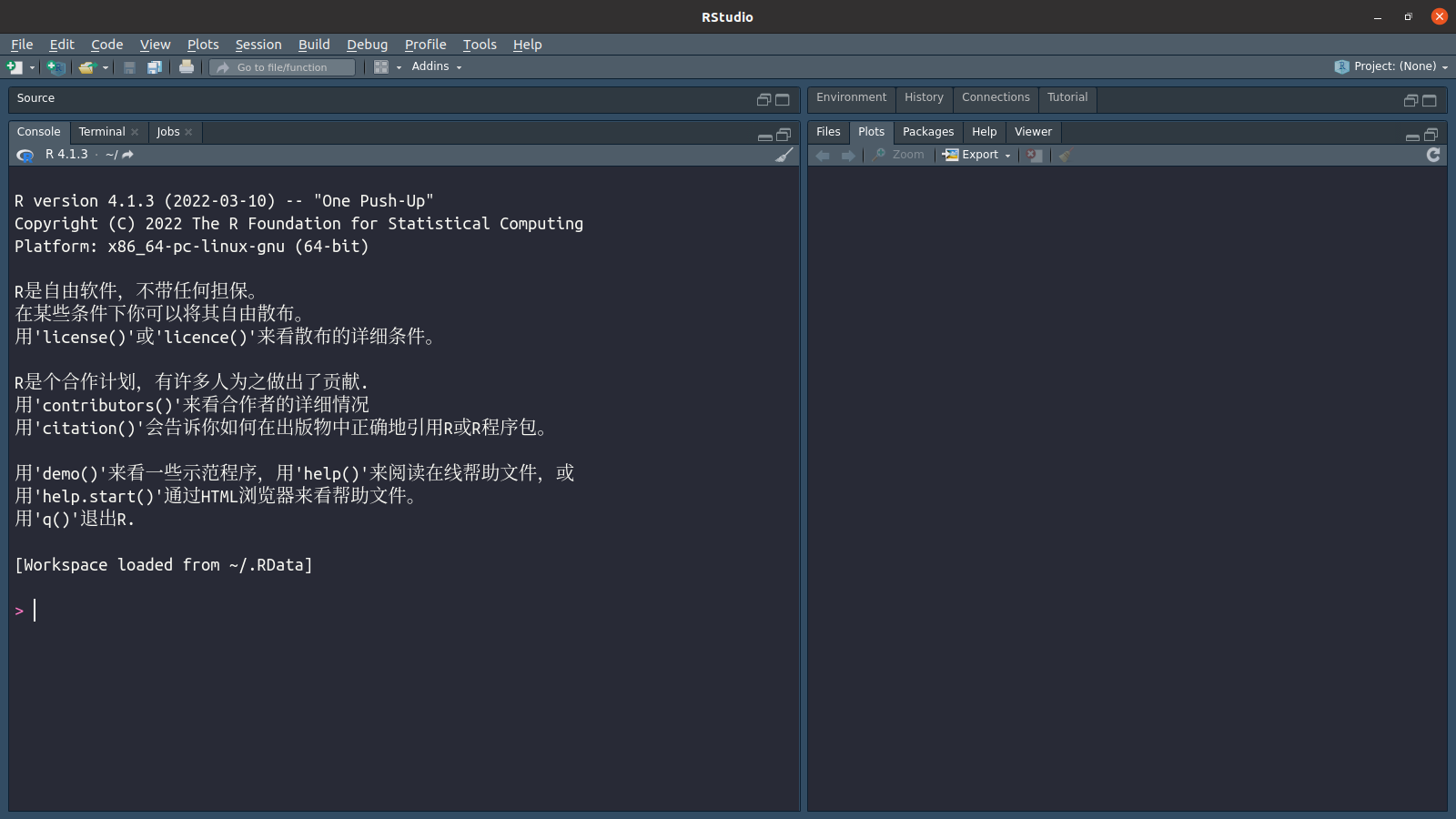1456x819 pixels.
Task: Click the Workspace Panes grid icon
Action: pyautogui.click(x=381, y=67)
